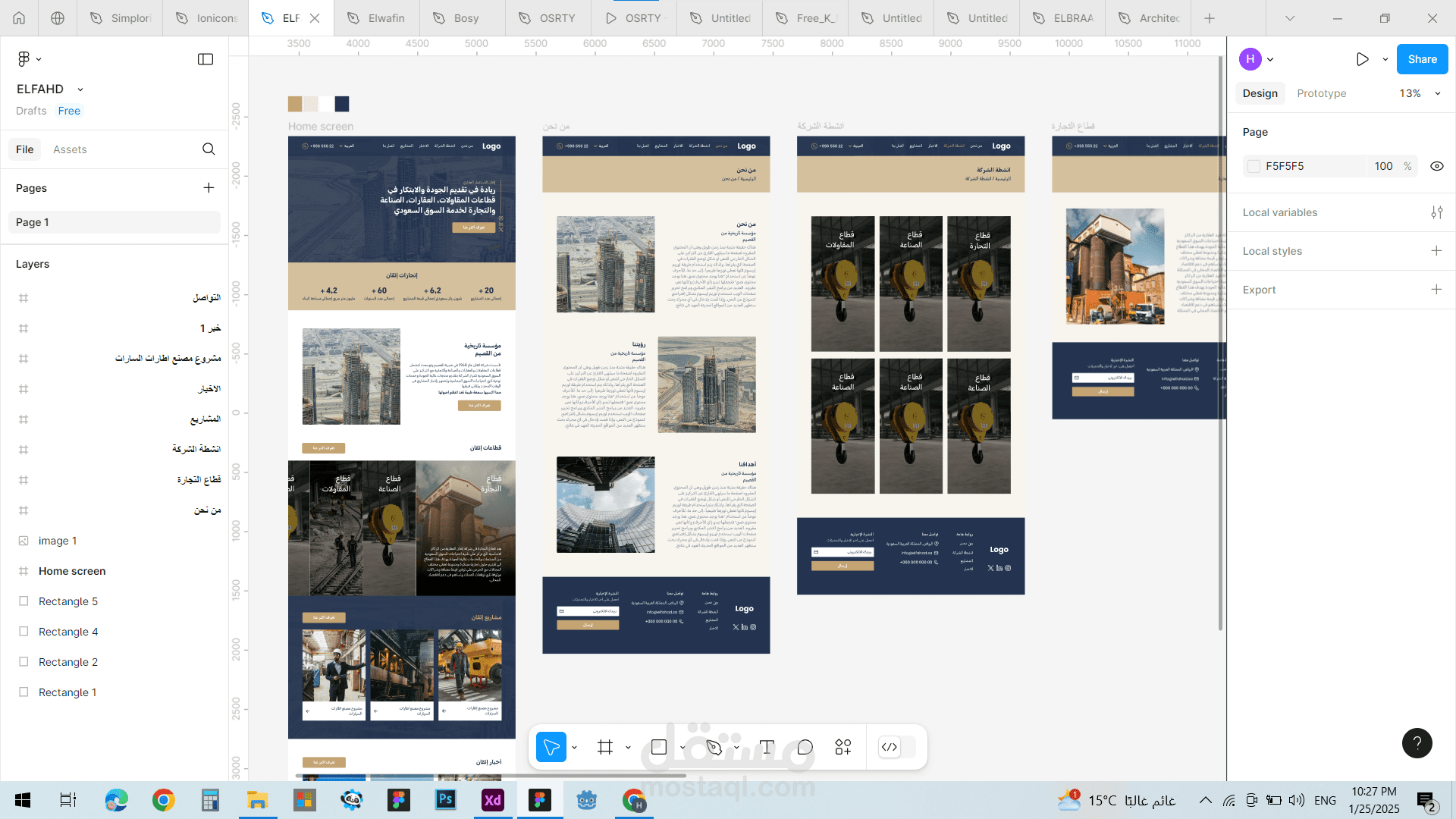1456x819 pixels.
Task: Switch to the Assets tab
Action: 70,149
